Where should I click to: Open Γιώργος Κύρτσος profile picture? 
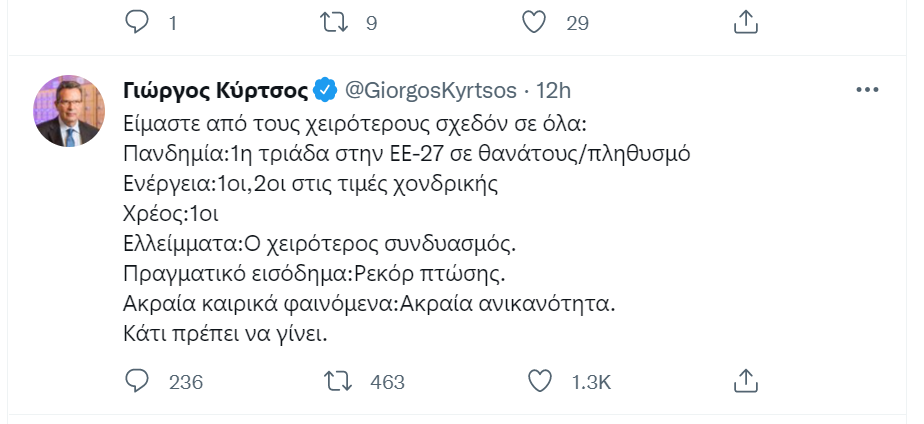click(70, 110)
